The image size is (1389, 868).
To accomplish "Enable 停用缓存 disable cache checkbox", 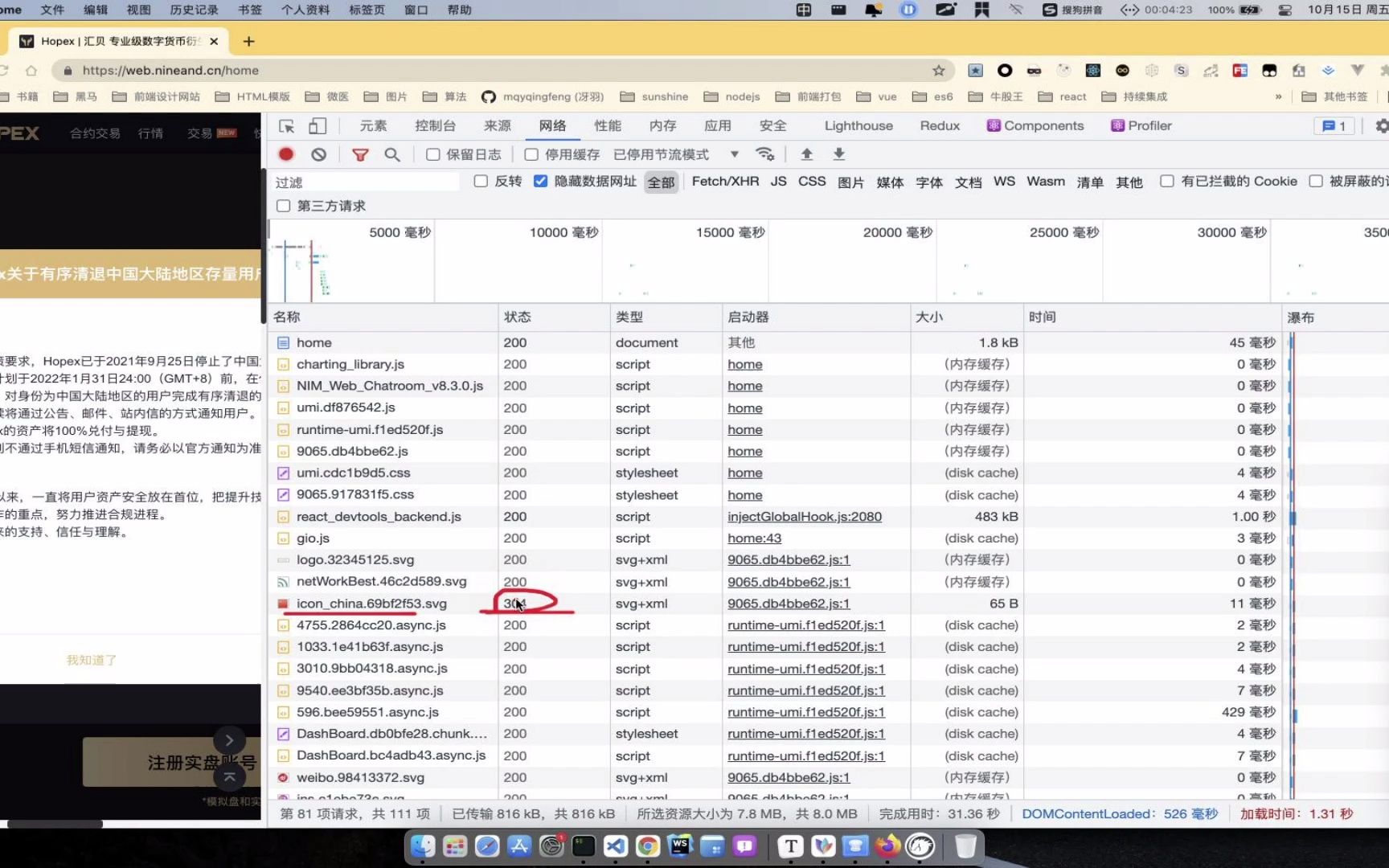I will (x=531, y=154).
